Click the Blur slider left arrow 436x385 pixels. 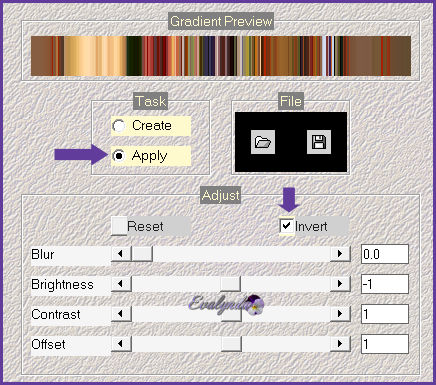[x=121, y=254]
